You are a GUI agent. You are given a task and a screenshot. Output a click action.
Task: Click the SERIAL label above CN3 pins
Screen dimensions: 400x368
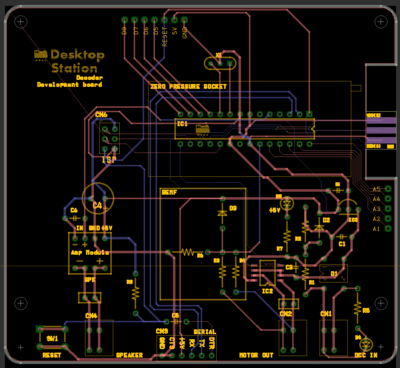(205, 332)
